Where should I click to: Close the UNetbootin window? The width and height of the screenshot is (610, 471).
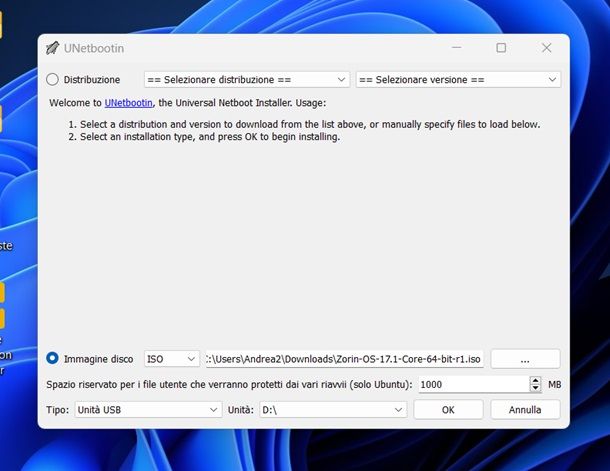tap(547, 47)
